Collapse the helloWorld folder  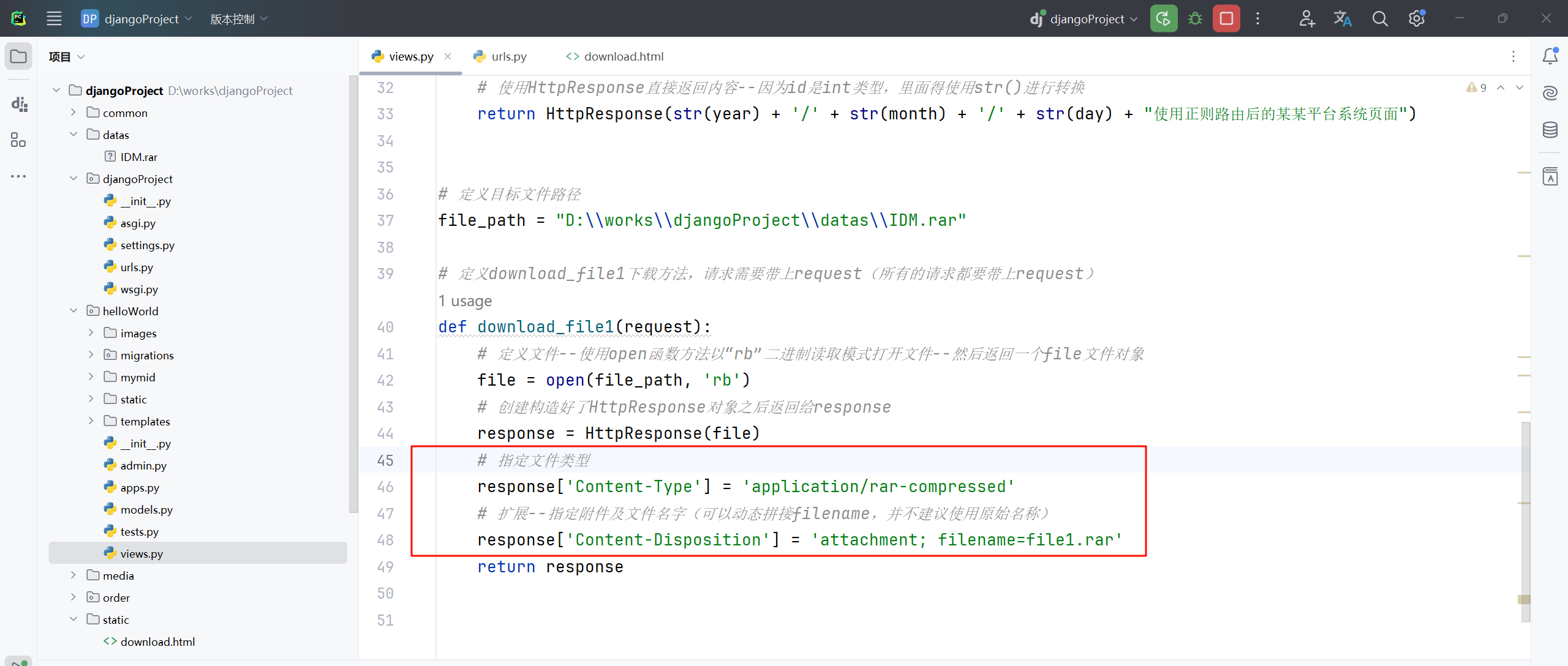(73, 310)
